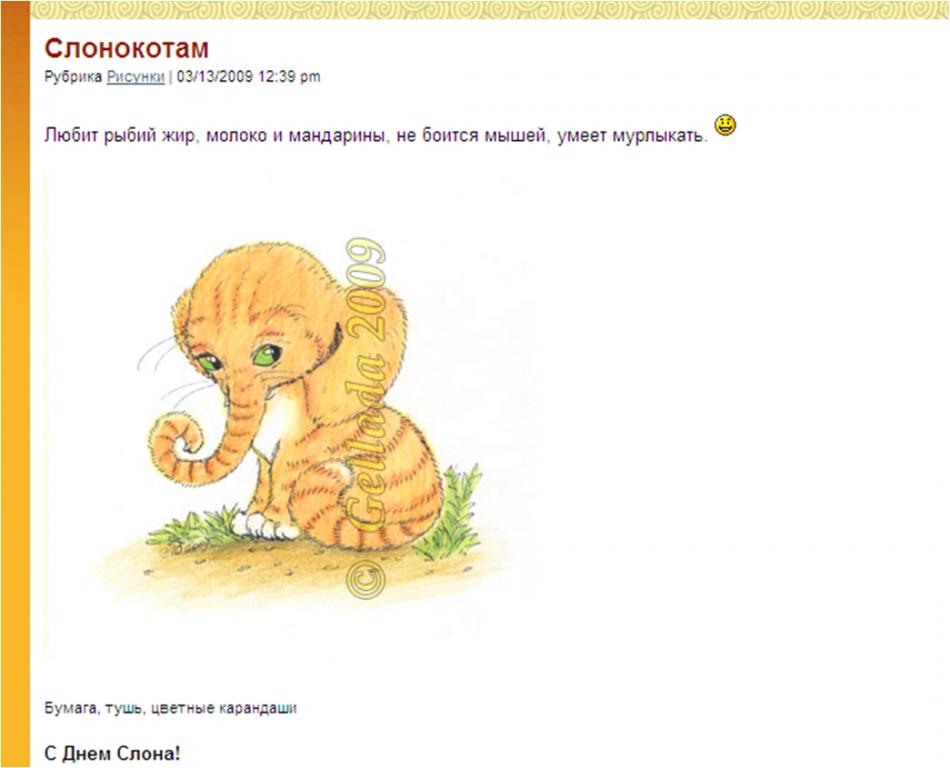Click the elephant-cat's white front paw
950x768 pixels.
(x=265, y=526)
